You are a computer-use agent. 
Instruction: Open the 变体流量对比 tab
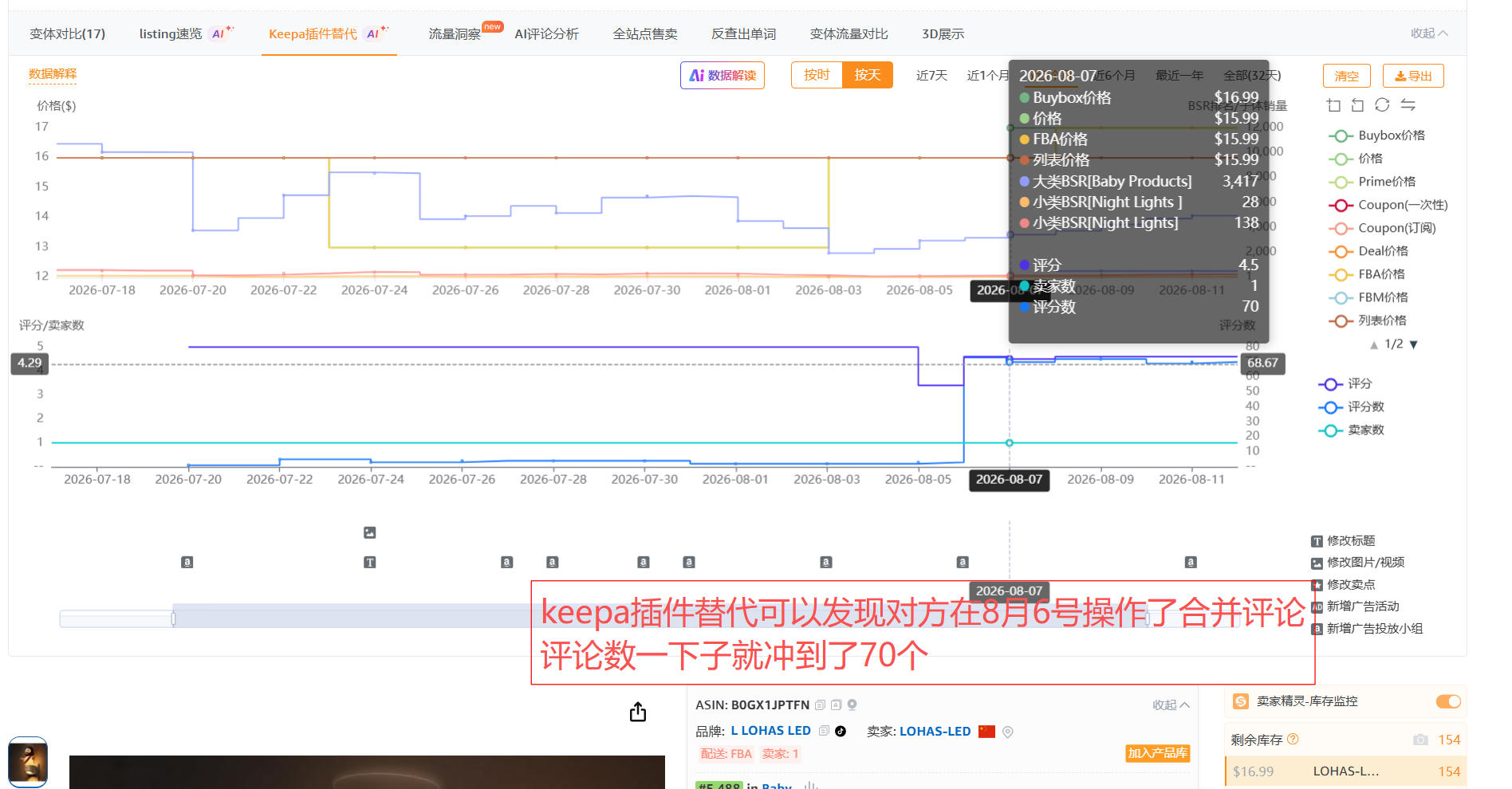849,33
